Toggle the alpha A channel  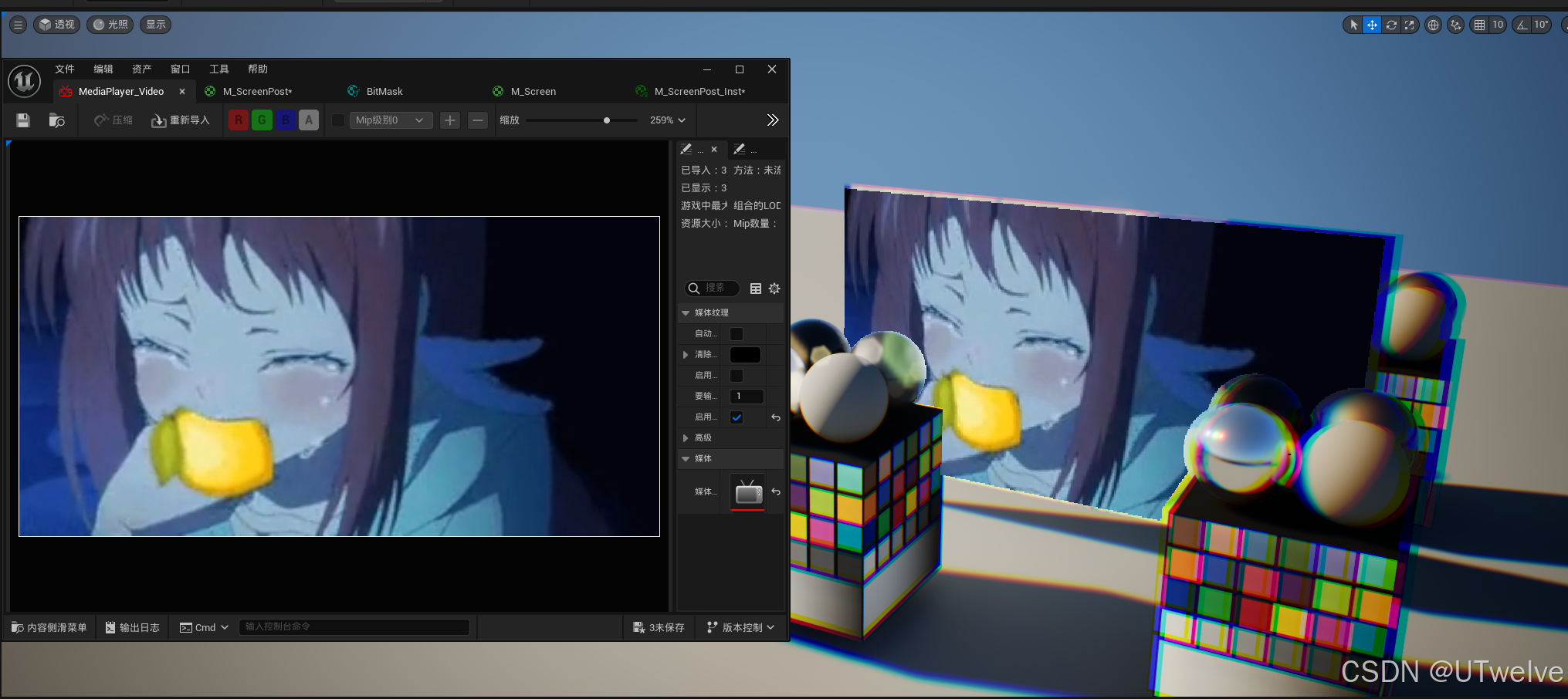[309, 120]
